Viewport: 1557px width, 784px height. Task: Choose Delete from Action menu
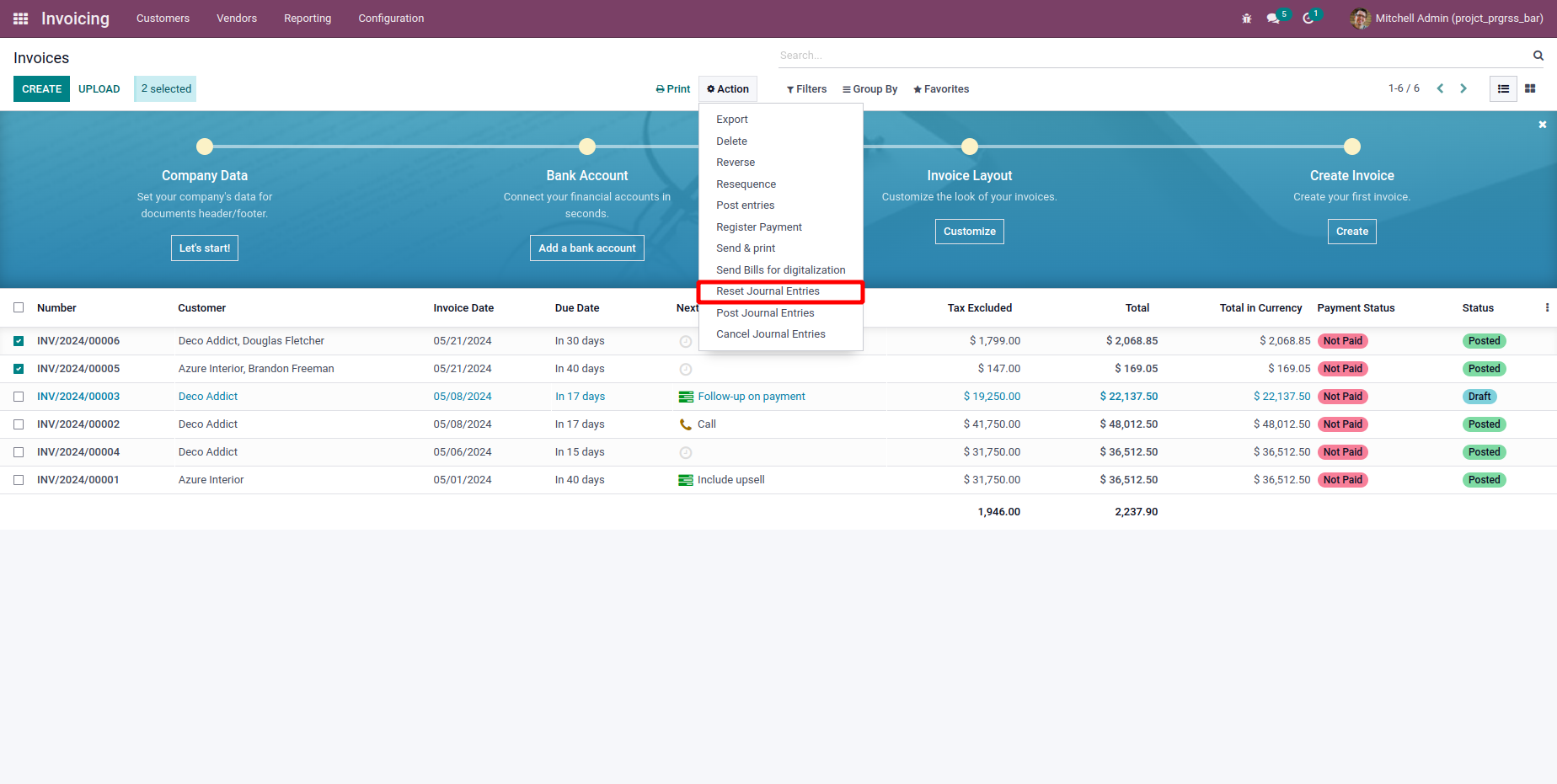[x=781, y=141]
